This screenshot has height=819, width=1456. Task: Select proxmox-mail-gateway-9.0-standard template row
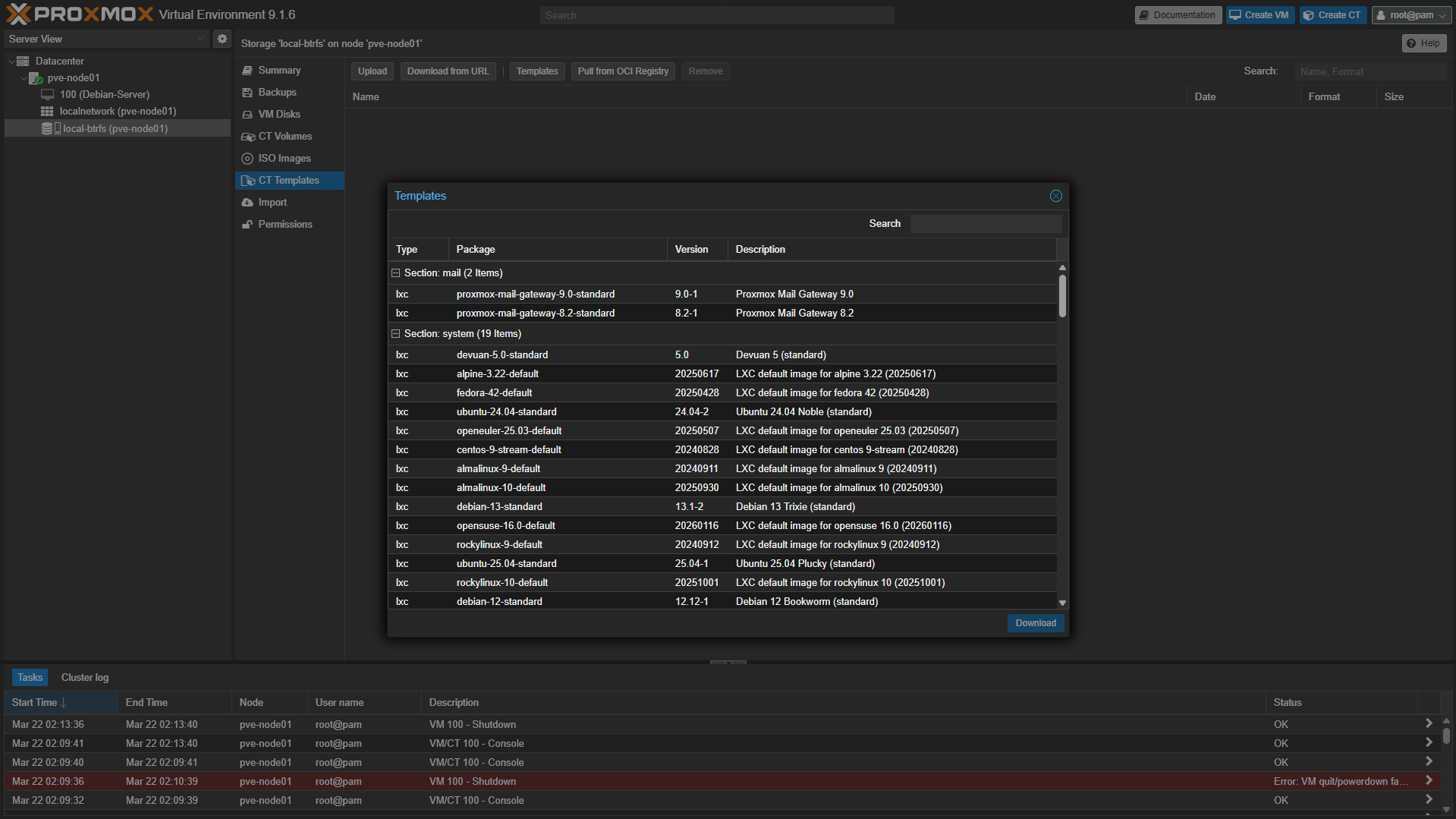pyautogui.click(x=722, y=294)
